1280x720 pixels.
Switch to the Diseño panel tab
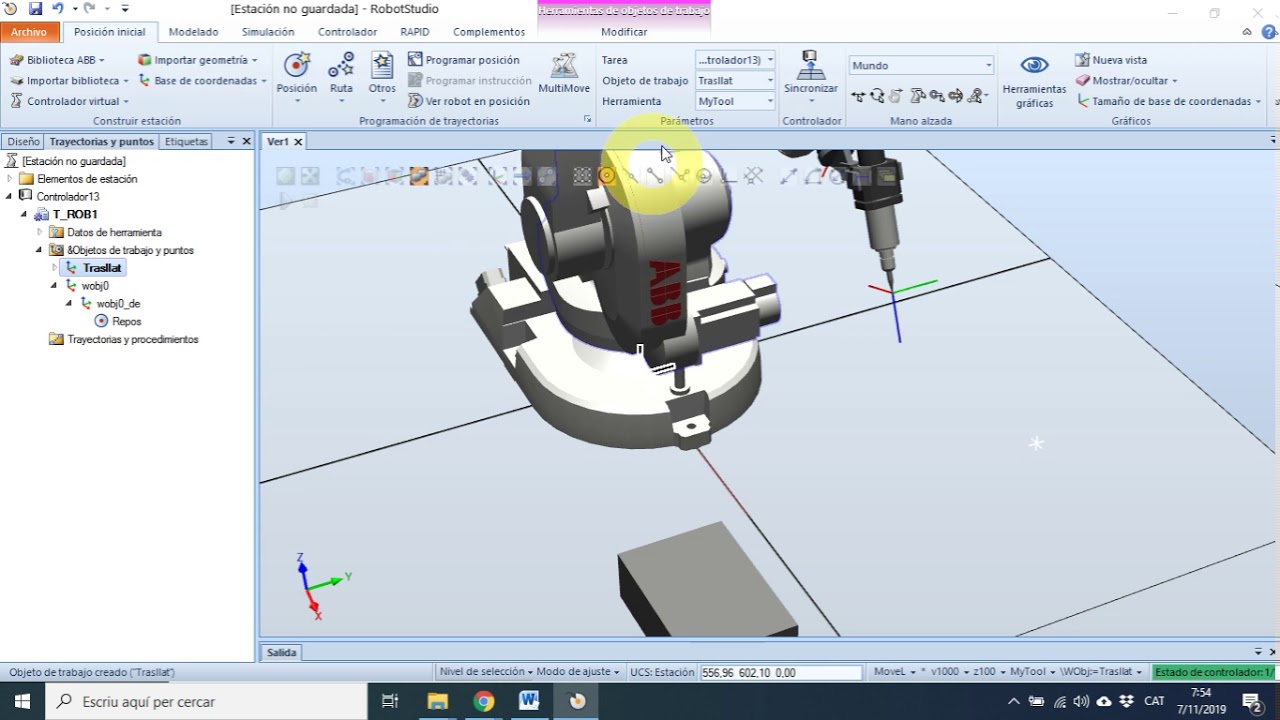23,142
